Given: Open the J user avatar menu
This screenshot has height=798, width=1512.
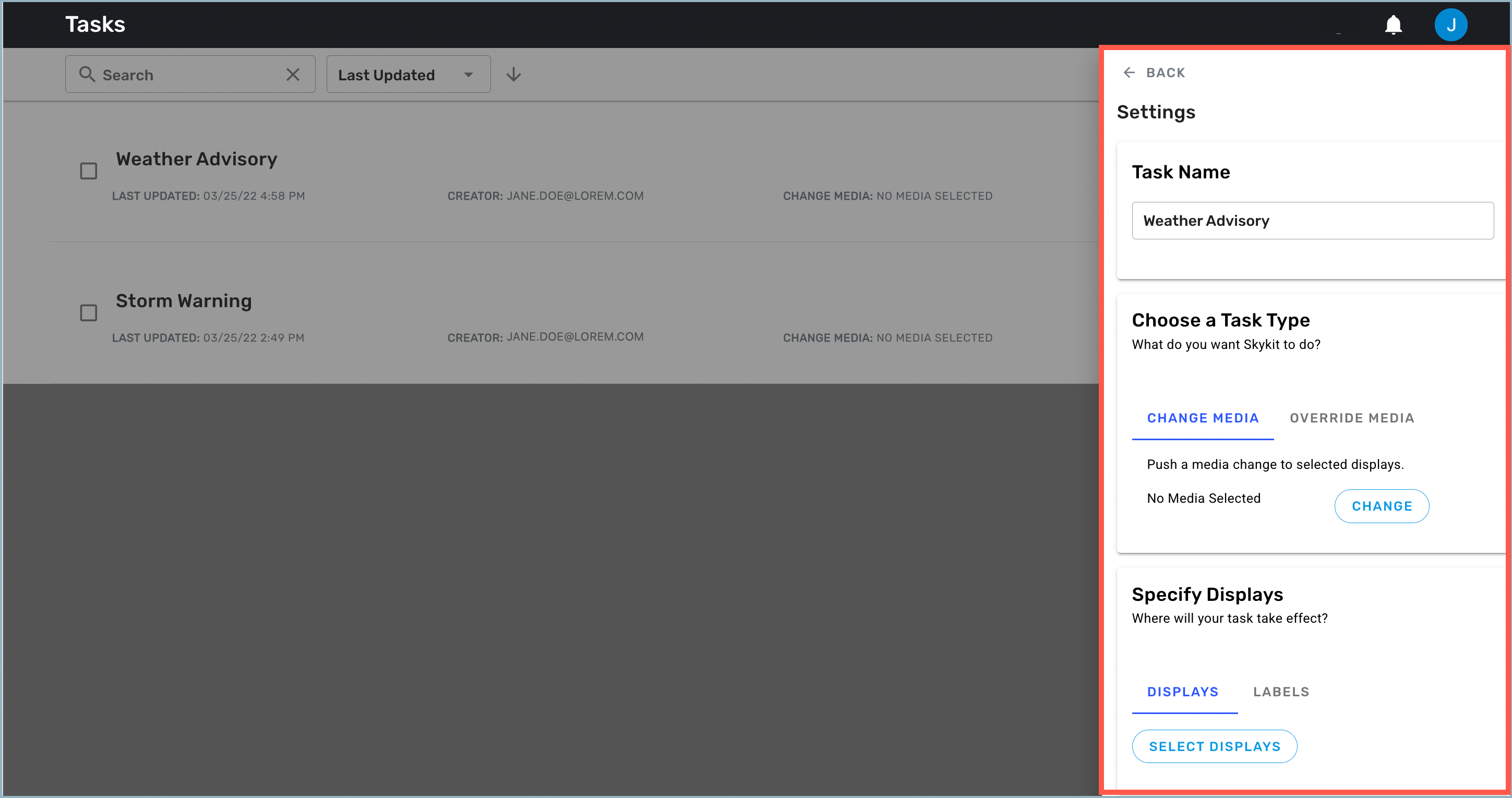Looking at the screenshot, I should 1450,25.
